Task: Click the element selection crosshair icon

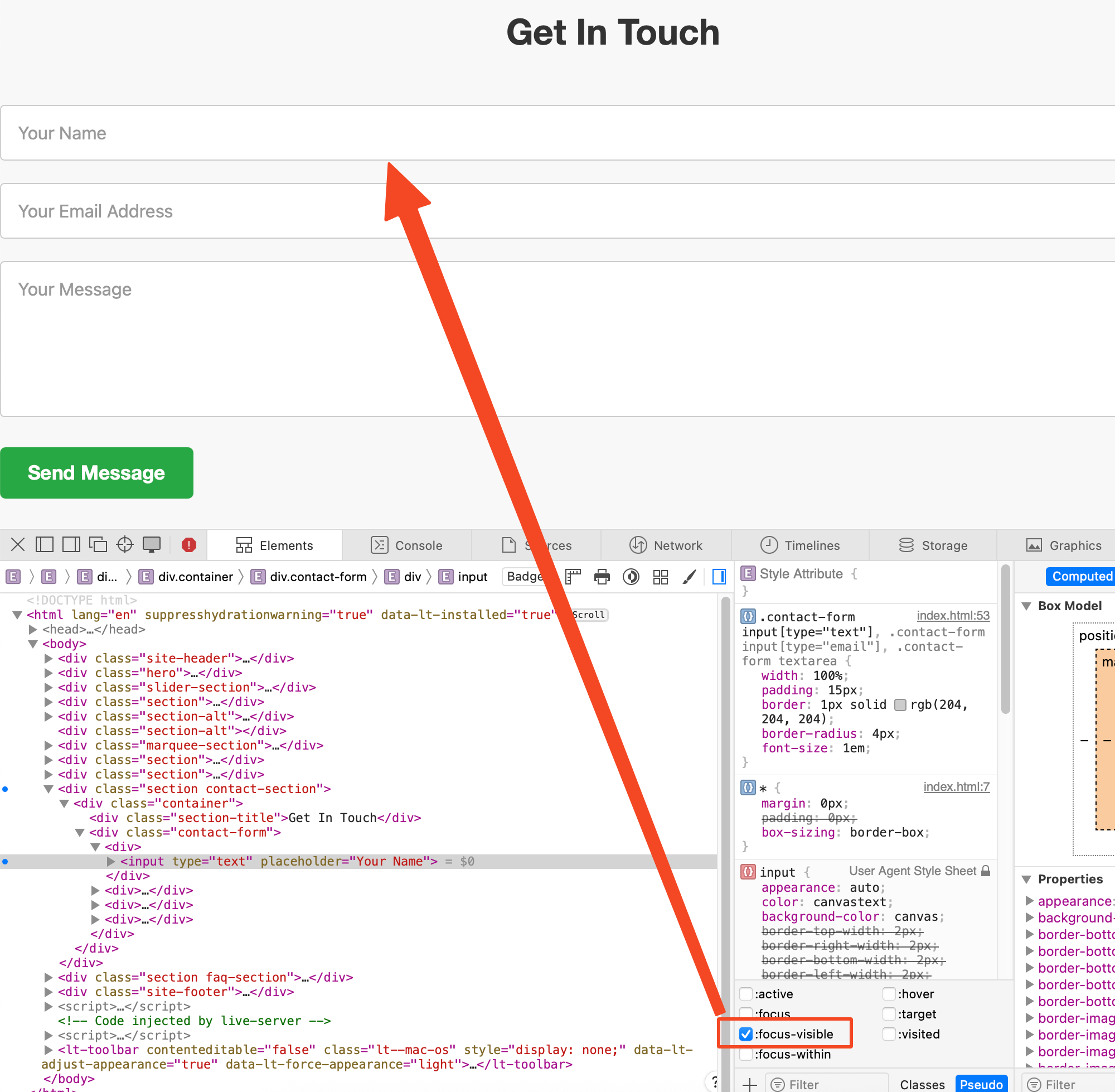Action: coord(124,544)
